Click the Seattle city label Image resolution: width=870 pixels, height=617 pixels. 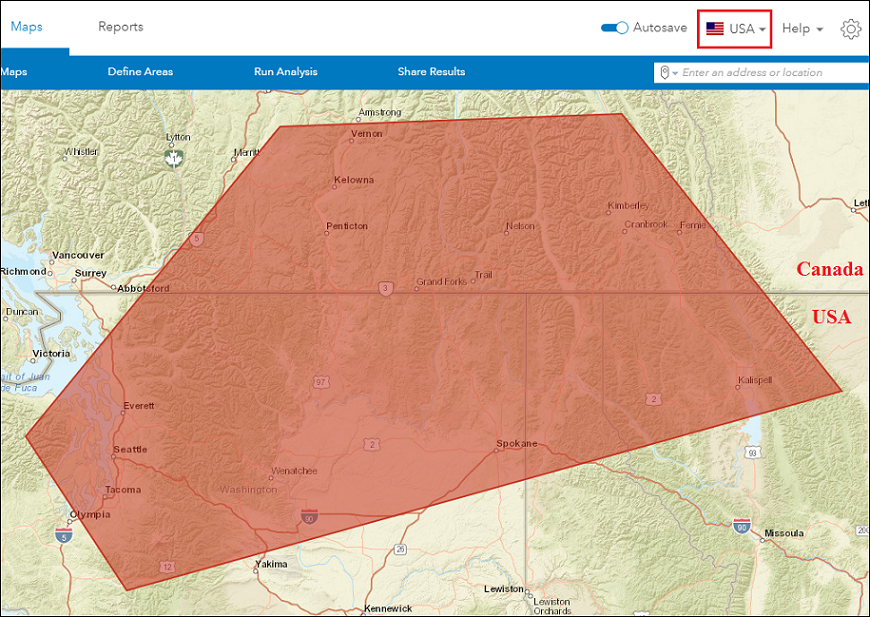[130, 449]
